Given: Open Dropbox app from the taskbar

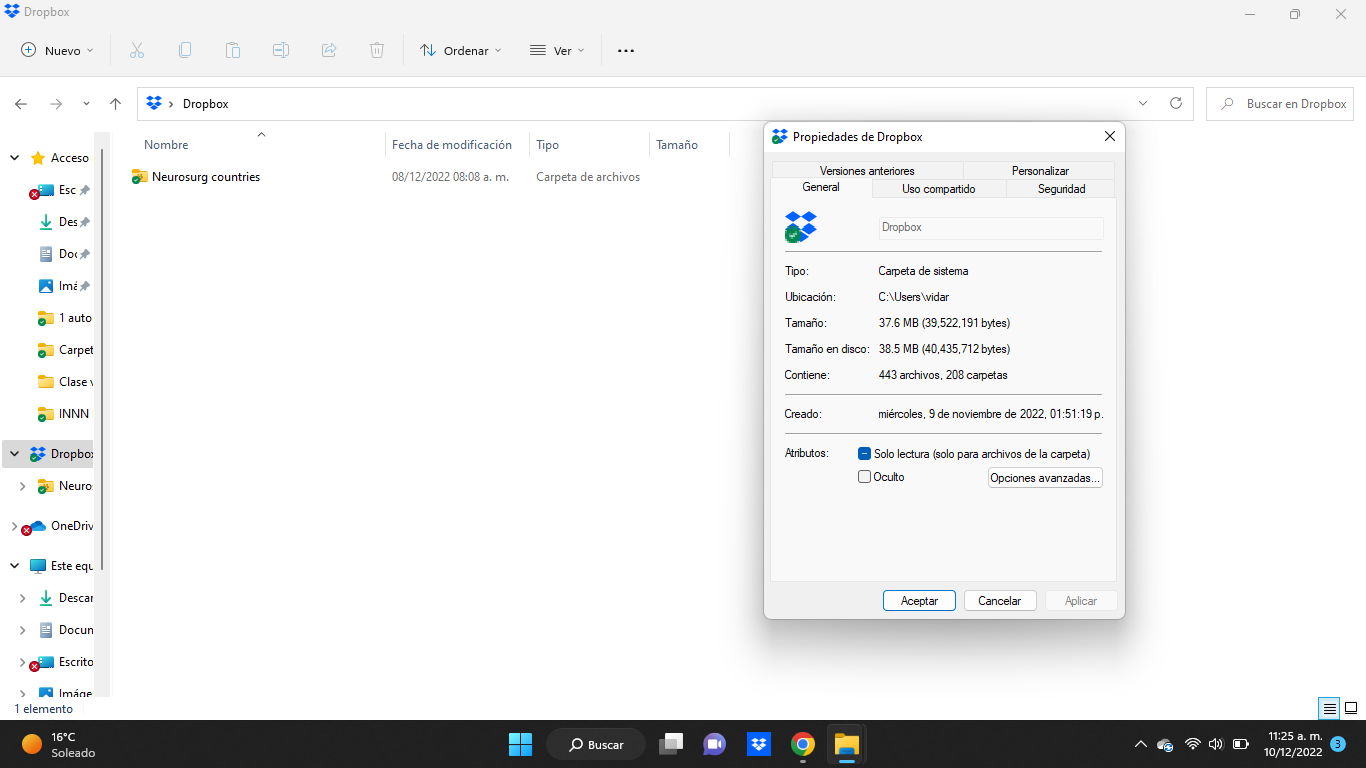Looking at the screenshot, I should (x=759, y=744).
